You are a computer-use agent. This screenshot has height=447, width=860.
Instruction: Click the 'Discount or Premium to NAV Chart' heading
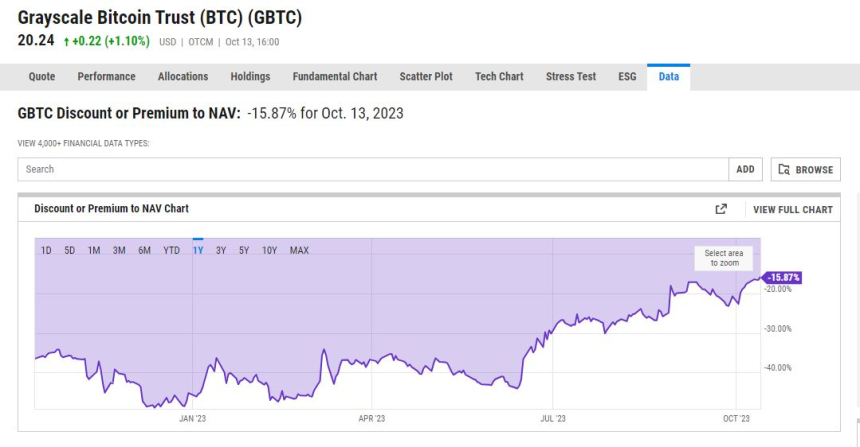pyautogui.click(x=111, y=208)
